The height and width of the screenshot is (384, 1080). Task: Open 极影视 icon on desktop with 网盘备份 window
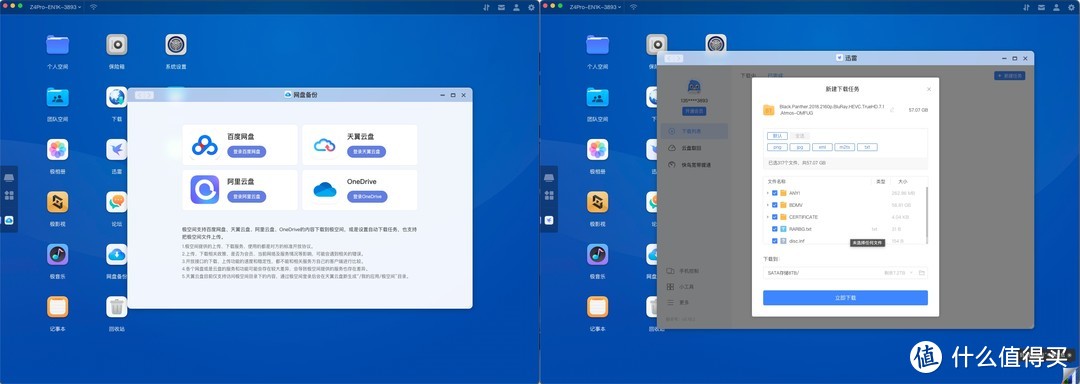click(58, 202)
